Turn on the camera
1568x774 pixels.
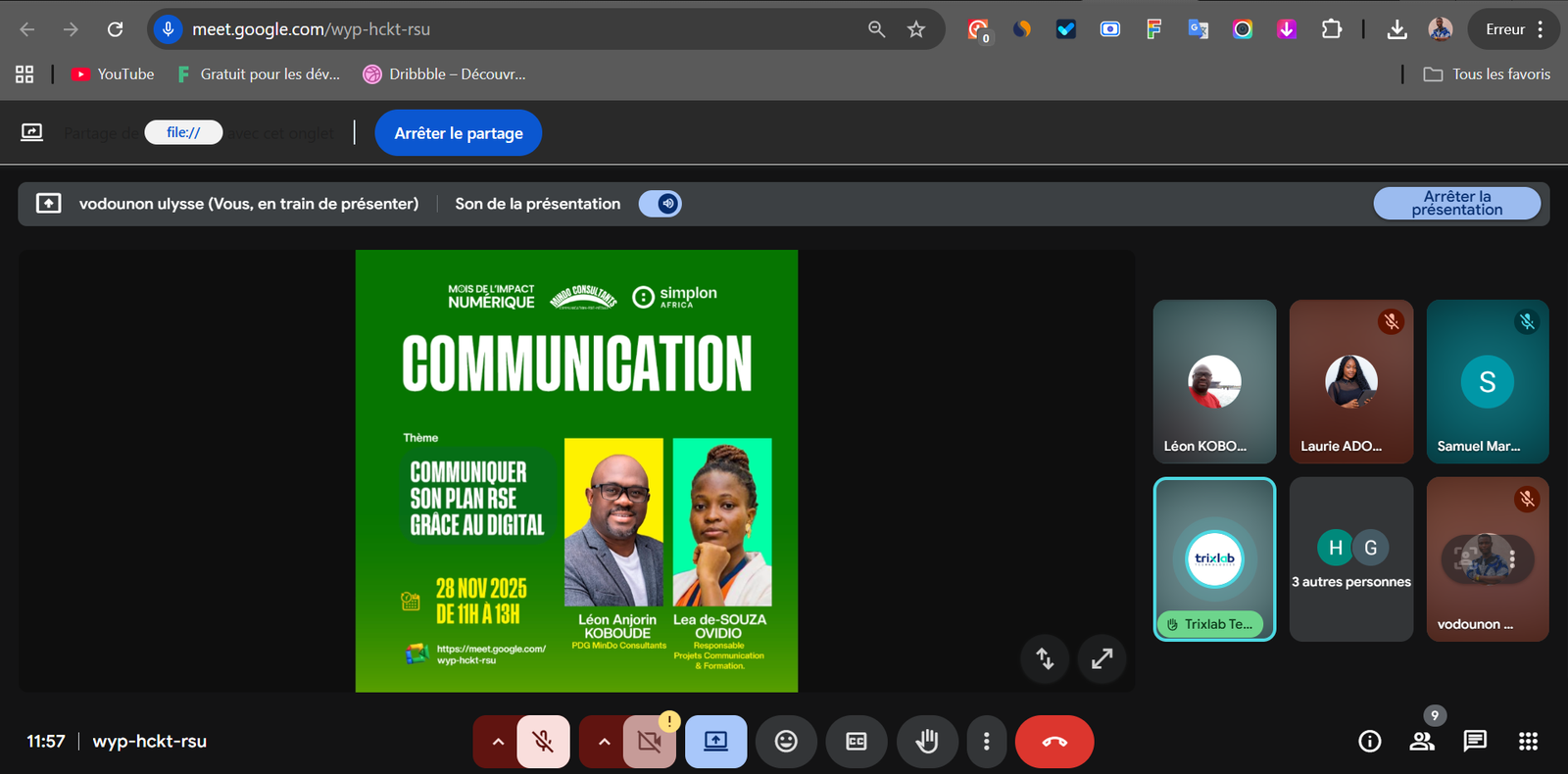click(649, 742)
